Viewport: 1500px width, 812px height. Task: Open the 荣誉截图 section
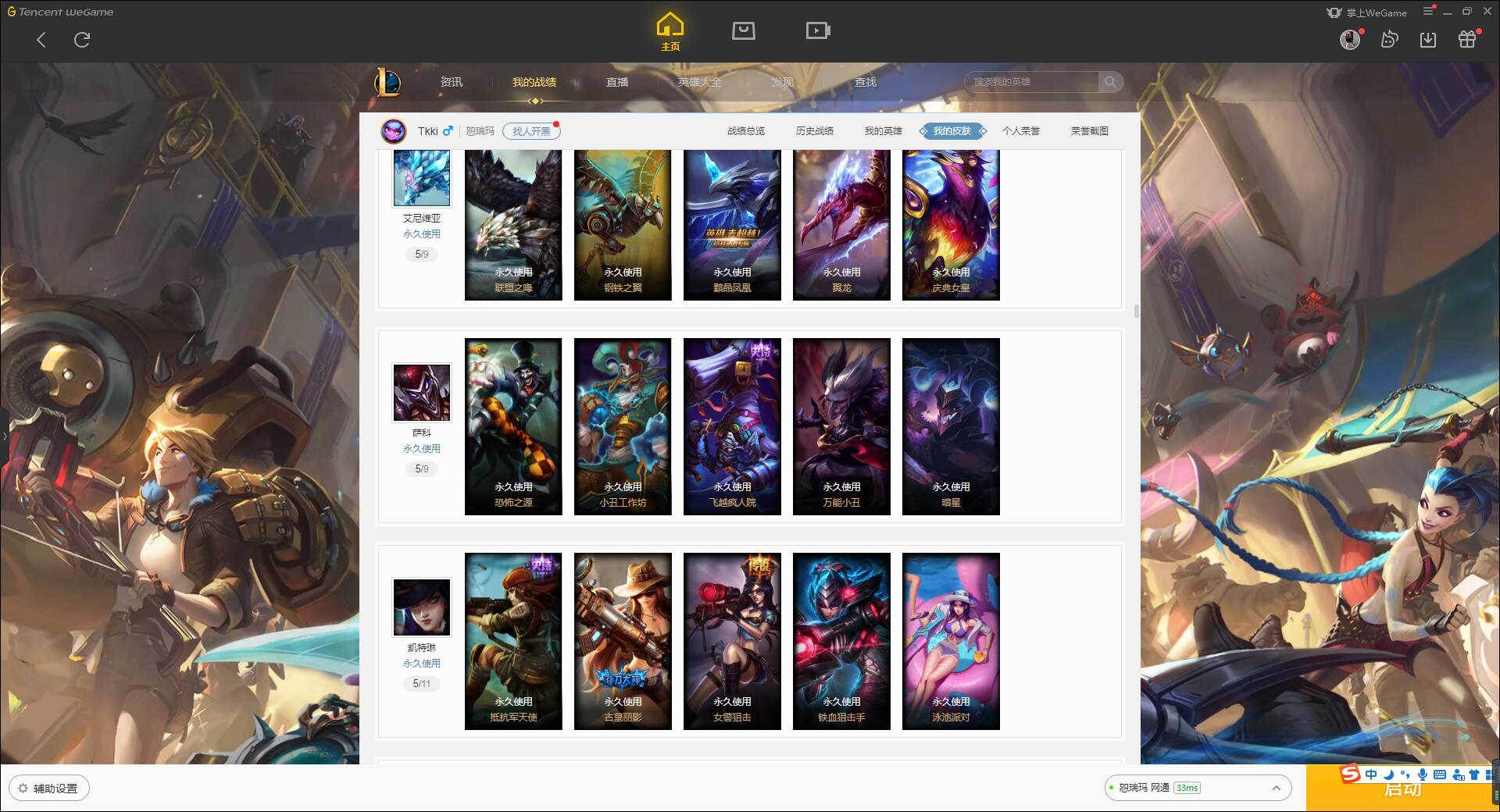point(1090,131)
